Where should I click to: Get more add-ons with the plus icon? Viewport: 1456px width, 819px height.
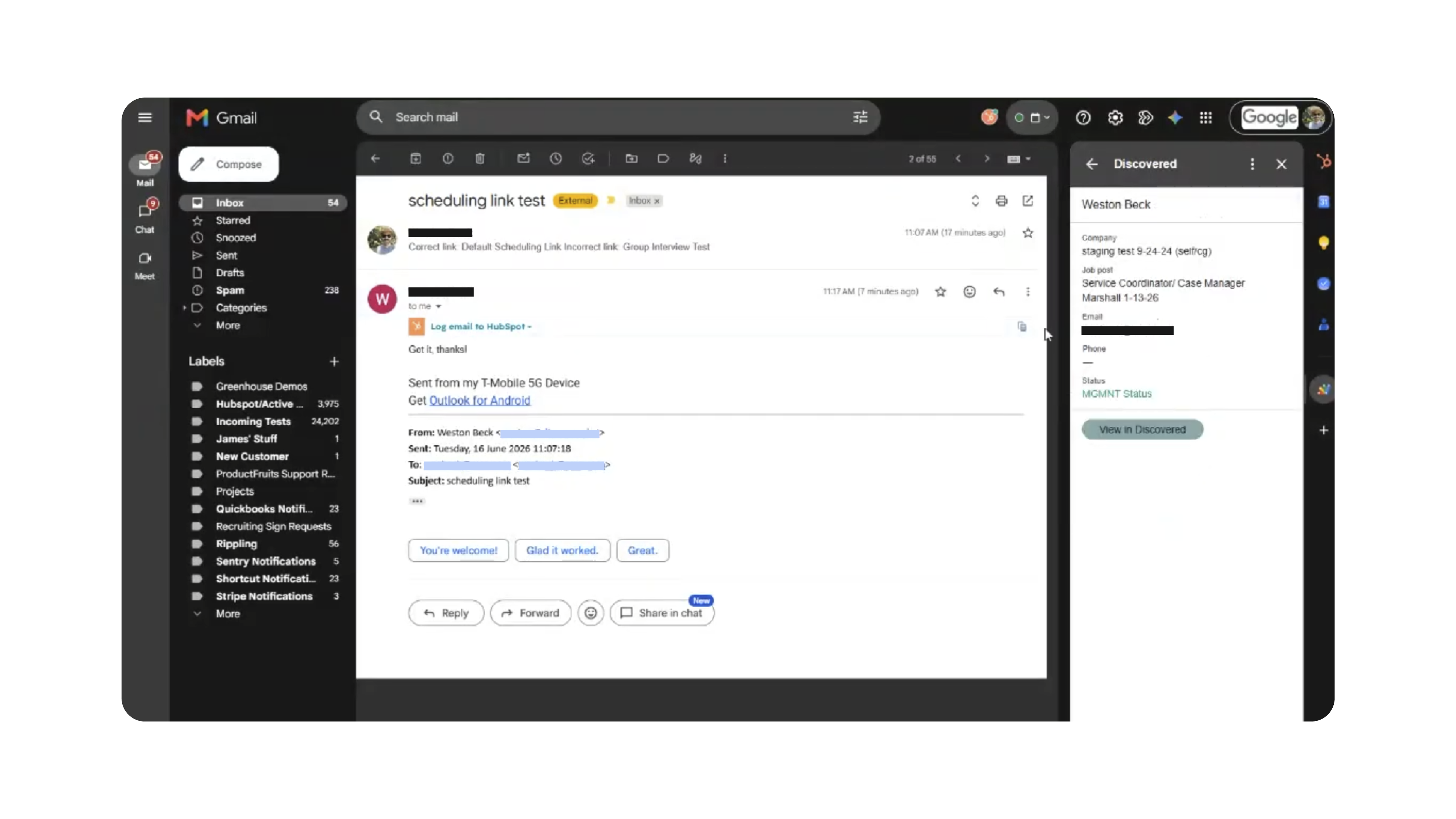point(1323,430)
